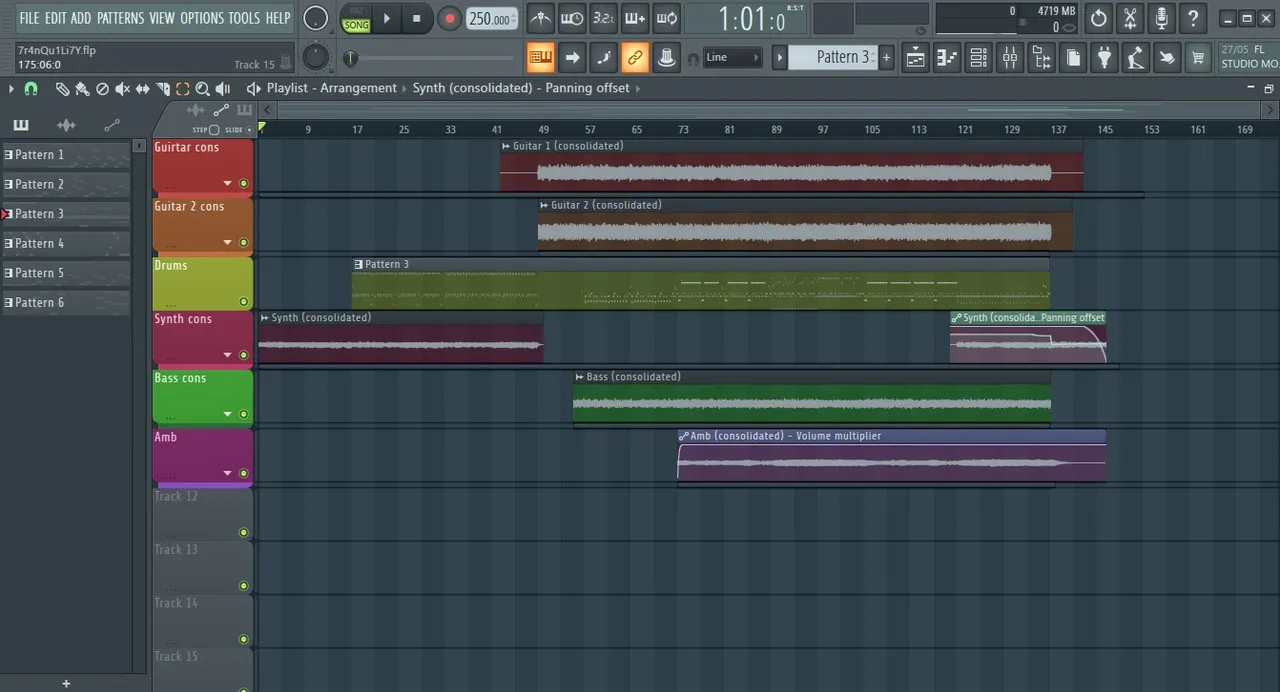Arm the record button
Image resolution: width=1280 pixels, height=692 pixels.
[450, 18]
